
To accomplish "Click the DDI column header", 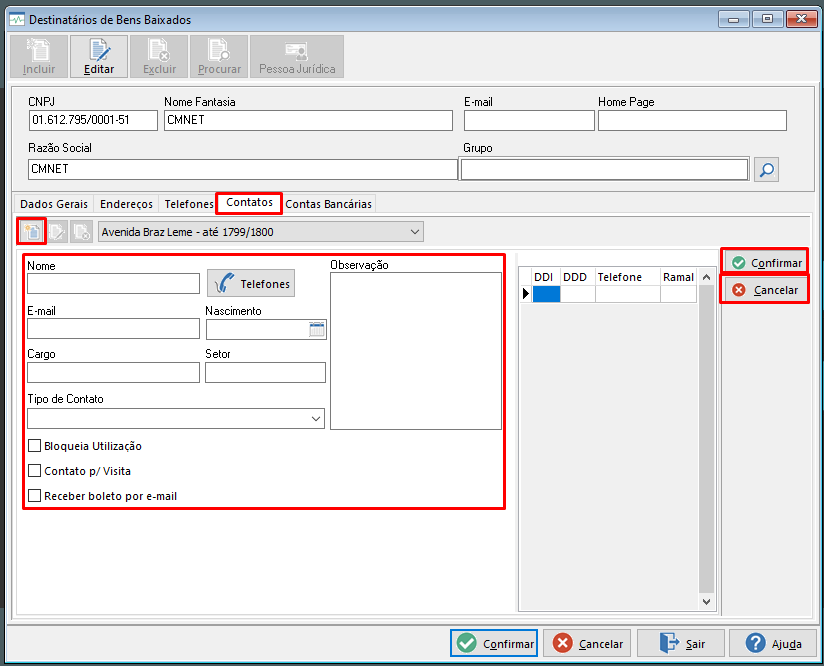I will click(545, 277).
